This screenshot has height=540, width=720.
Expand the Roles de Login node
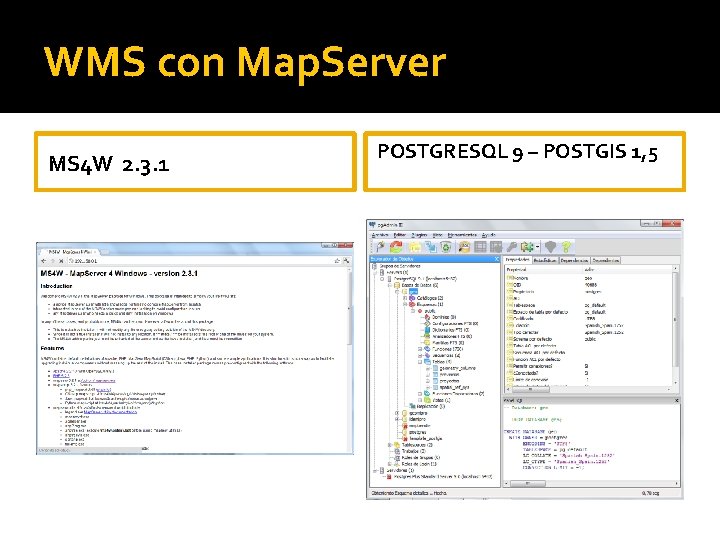(390, 464)
